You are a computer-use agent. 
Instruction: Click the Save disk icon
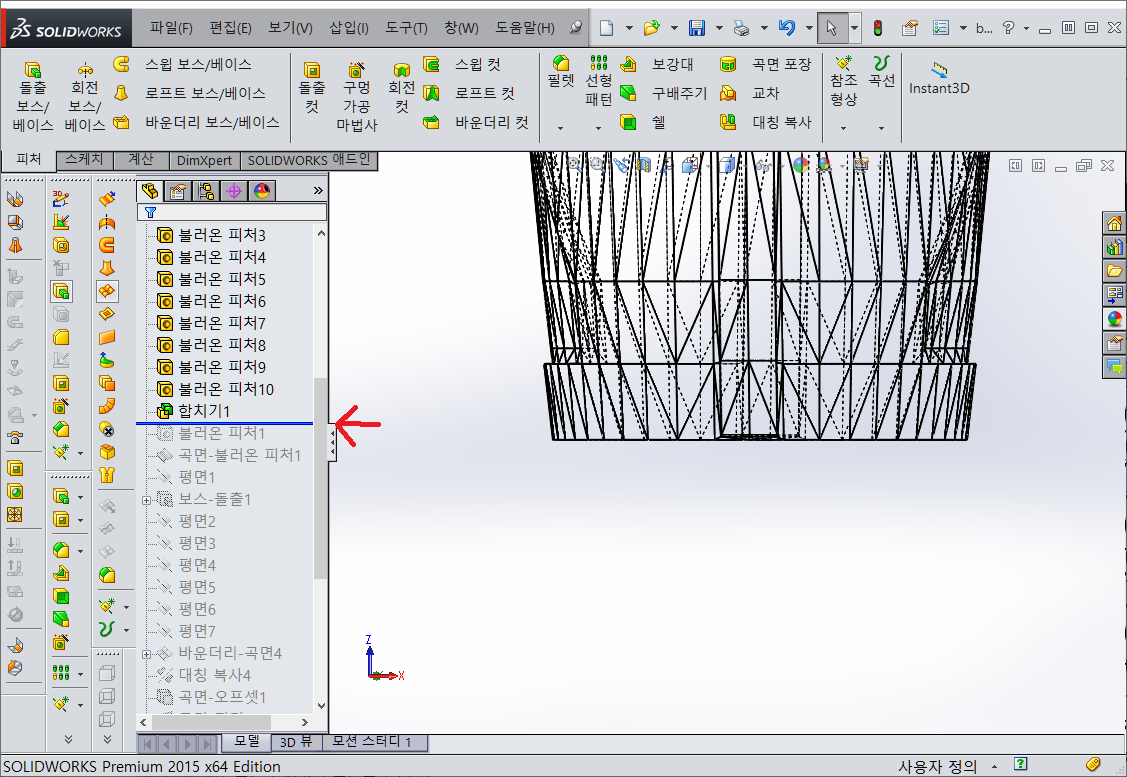(x=696, y=28)
